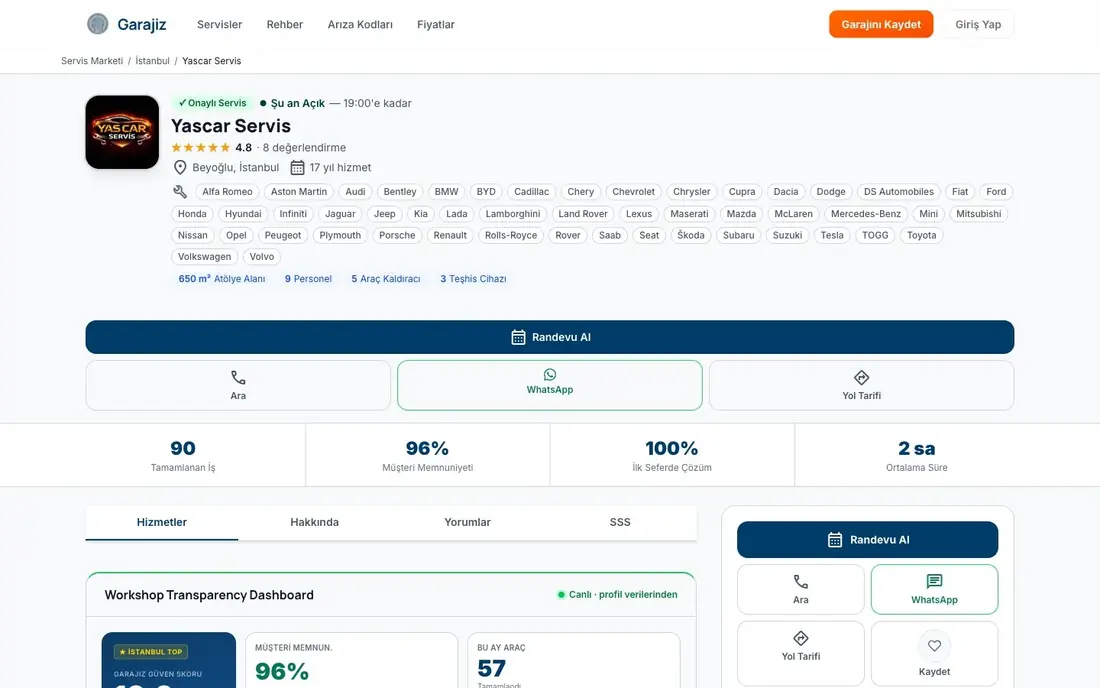The image size is (1100, 688).
Task: Click WhatsApp logo icon in wide button
Action: [550, 375]
